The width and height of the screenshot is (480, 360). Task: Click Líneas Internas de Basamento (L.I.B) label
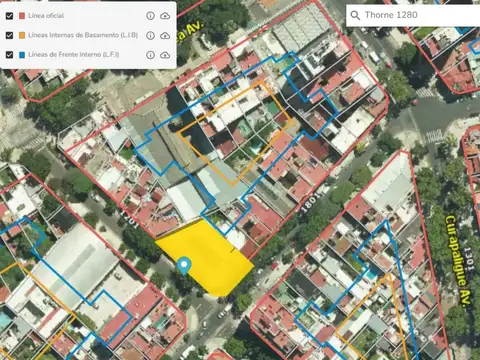pyautogui.click(x=83, y=35)
